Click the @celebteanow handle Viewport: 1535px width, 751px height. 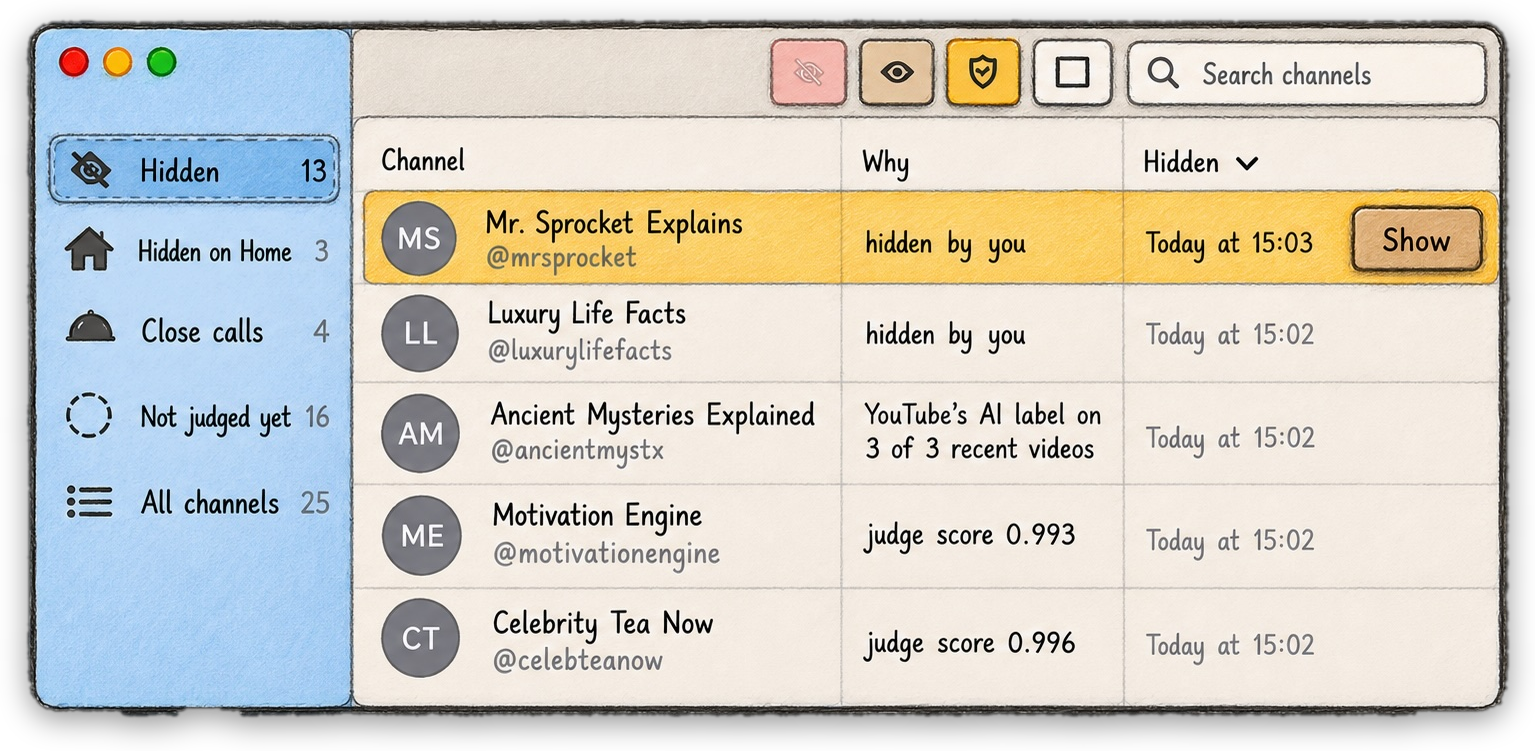pyautogui.click(x=578, y=660)
